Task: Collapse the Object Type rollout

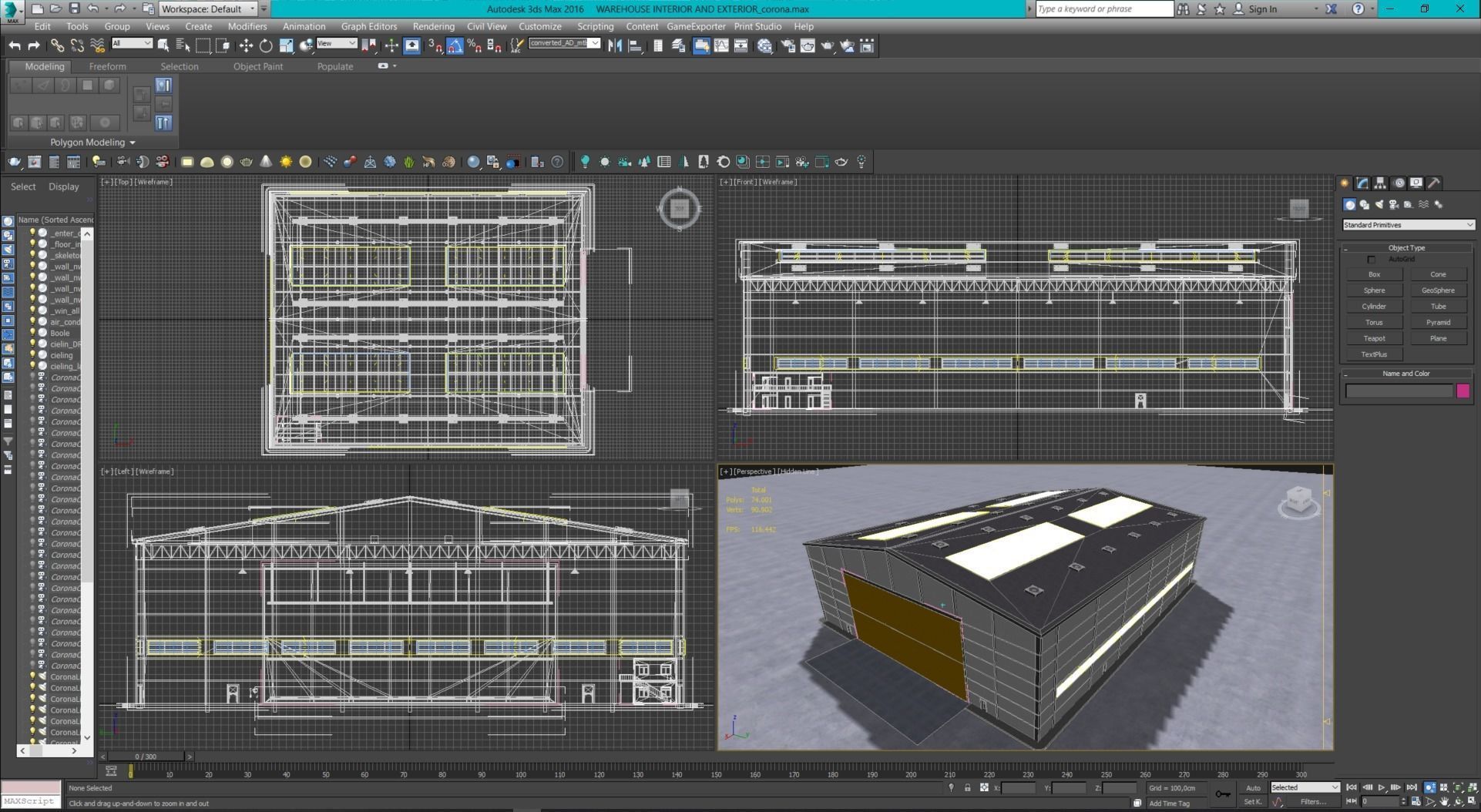Action: click(1406, 248)
